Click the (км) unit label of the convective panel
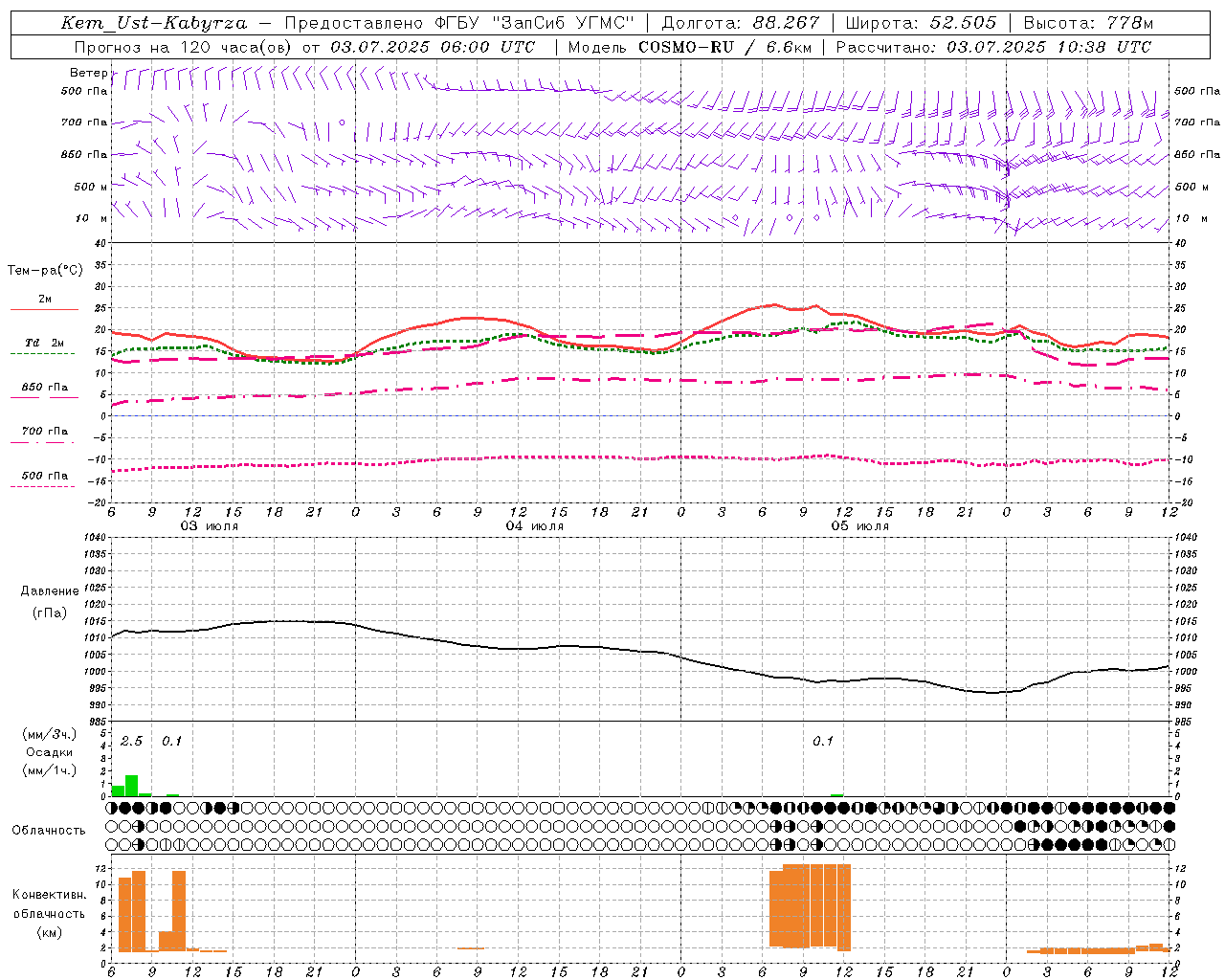 point(50,932)
